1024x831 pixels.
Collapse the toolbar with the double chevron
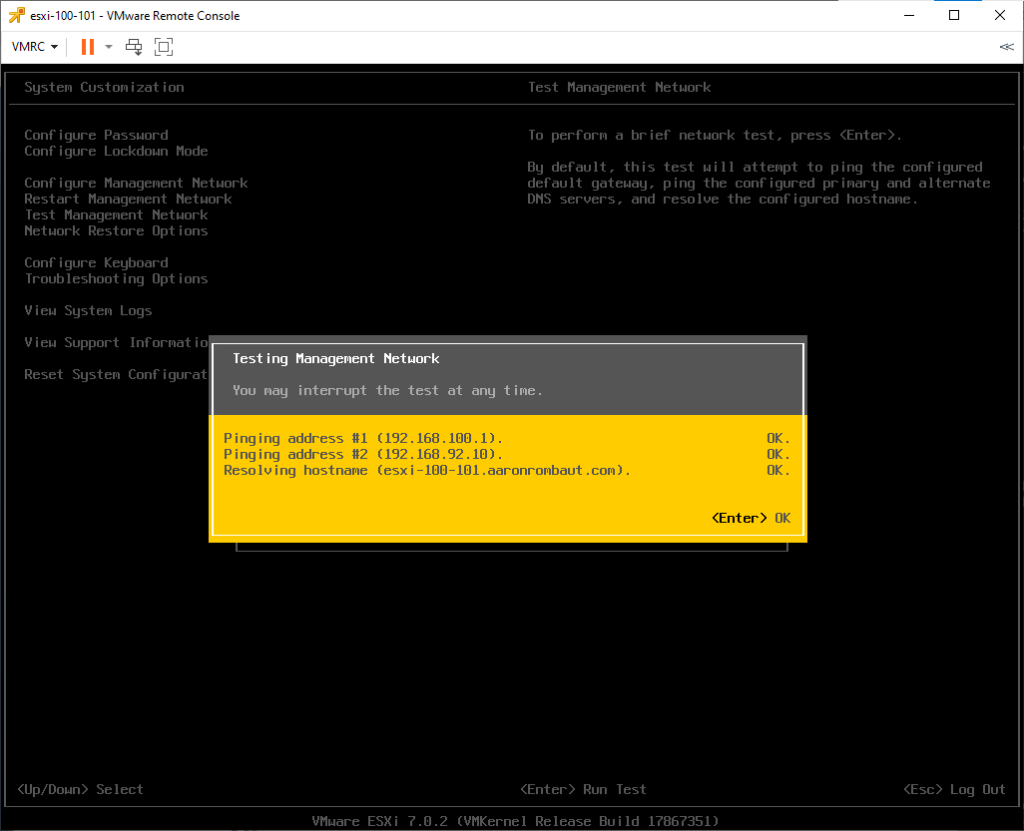tap(1006, 47)
